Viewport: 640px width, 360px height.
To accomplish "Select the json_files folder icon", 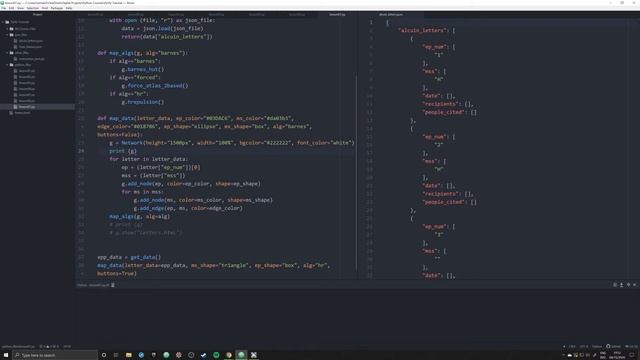I will [x=11, y=35].
